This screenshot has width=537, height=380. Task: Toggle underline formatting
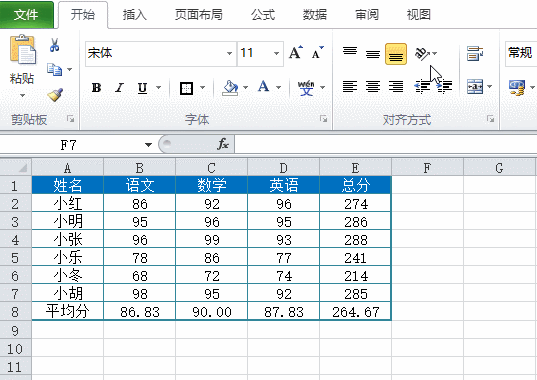pyautogui.click(x=142, y=88)
